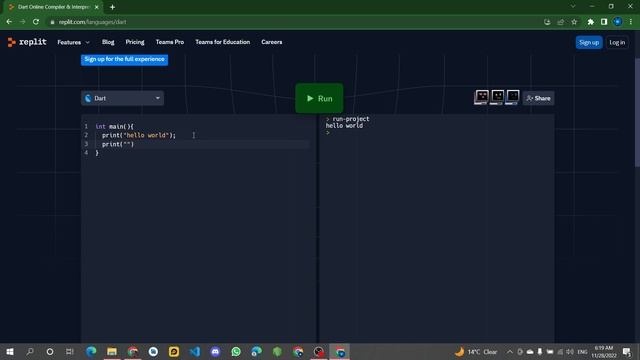640x360 pixels.
Task: Share this page from address bar
Action: point(561,22)
